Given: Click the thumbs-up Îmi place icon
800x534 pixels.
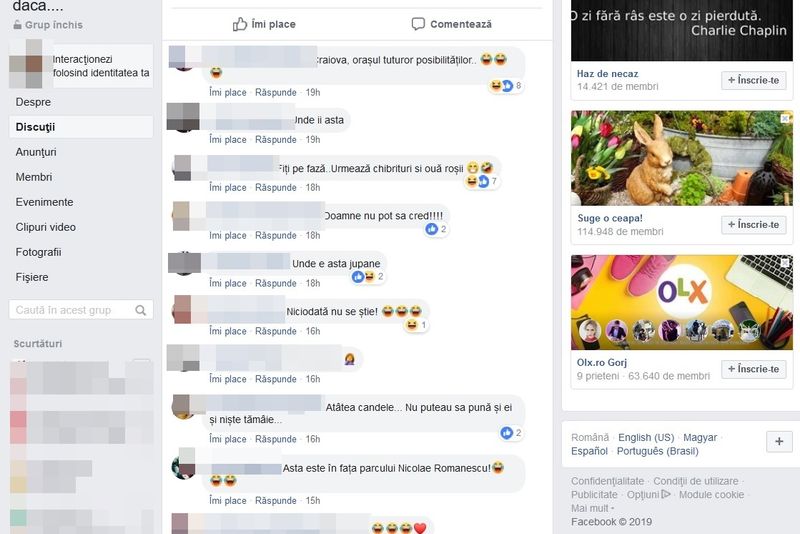Looking at the screenshot, I should pyautogui.click(x=240, y=23).
